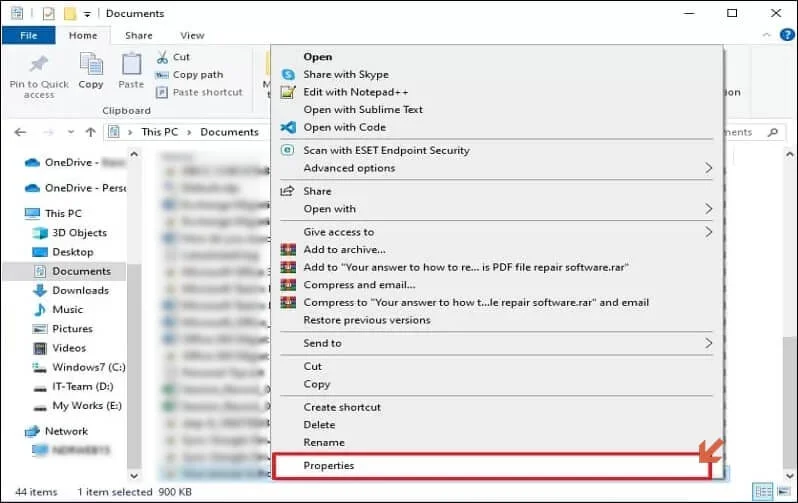Image resolution: width=798 pixels, height=503 pixels.
Task: Click the Cut scissors icon in ribbon
Action: coord(162,57)
